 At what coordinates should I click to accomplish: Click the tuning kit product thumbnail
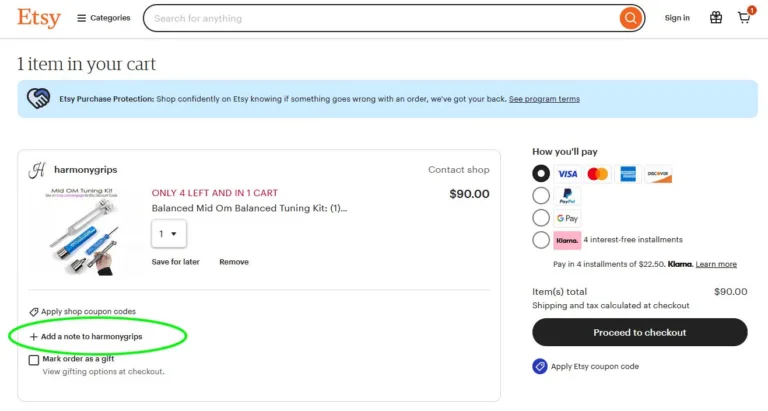[x=86, y=232]
